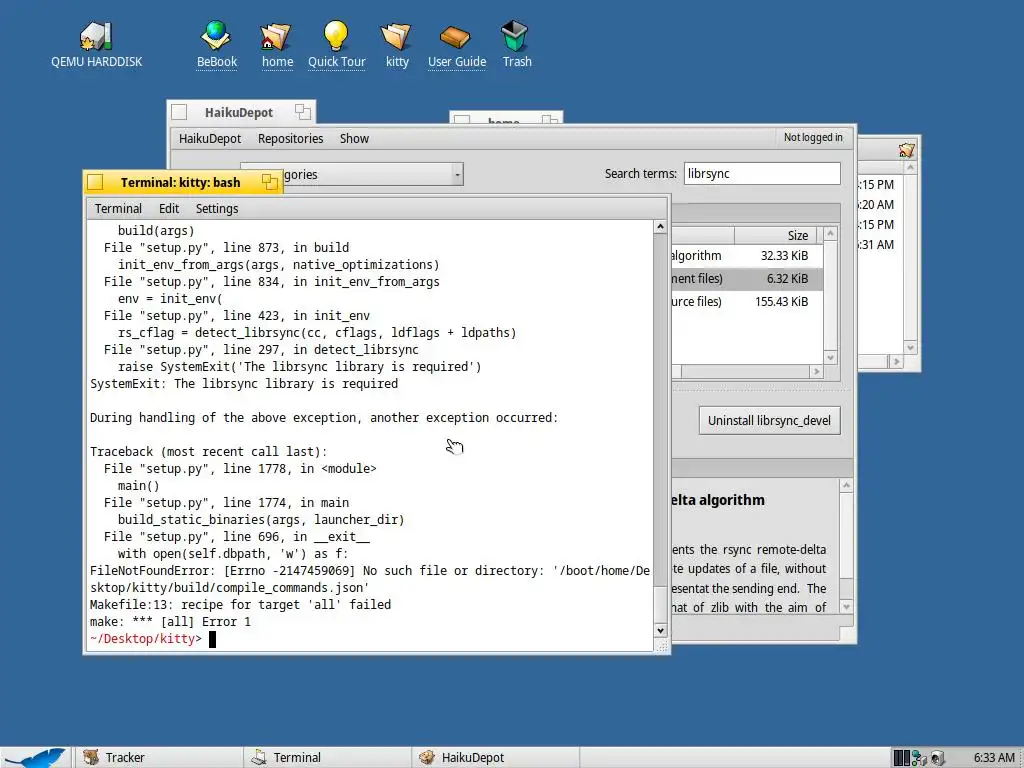This screenshot has height=768, width=1024.
Task: Open the Settings menu in Terminal
Action: pyautogui.click(x=217, y=208)
